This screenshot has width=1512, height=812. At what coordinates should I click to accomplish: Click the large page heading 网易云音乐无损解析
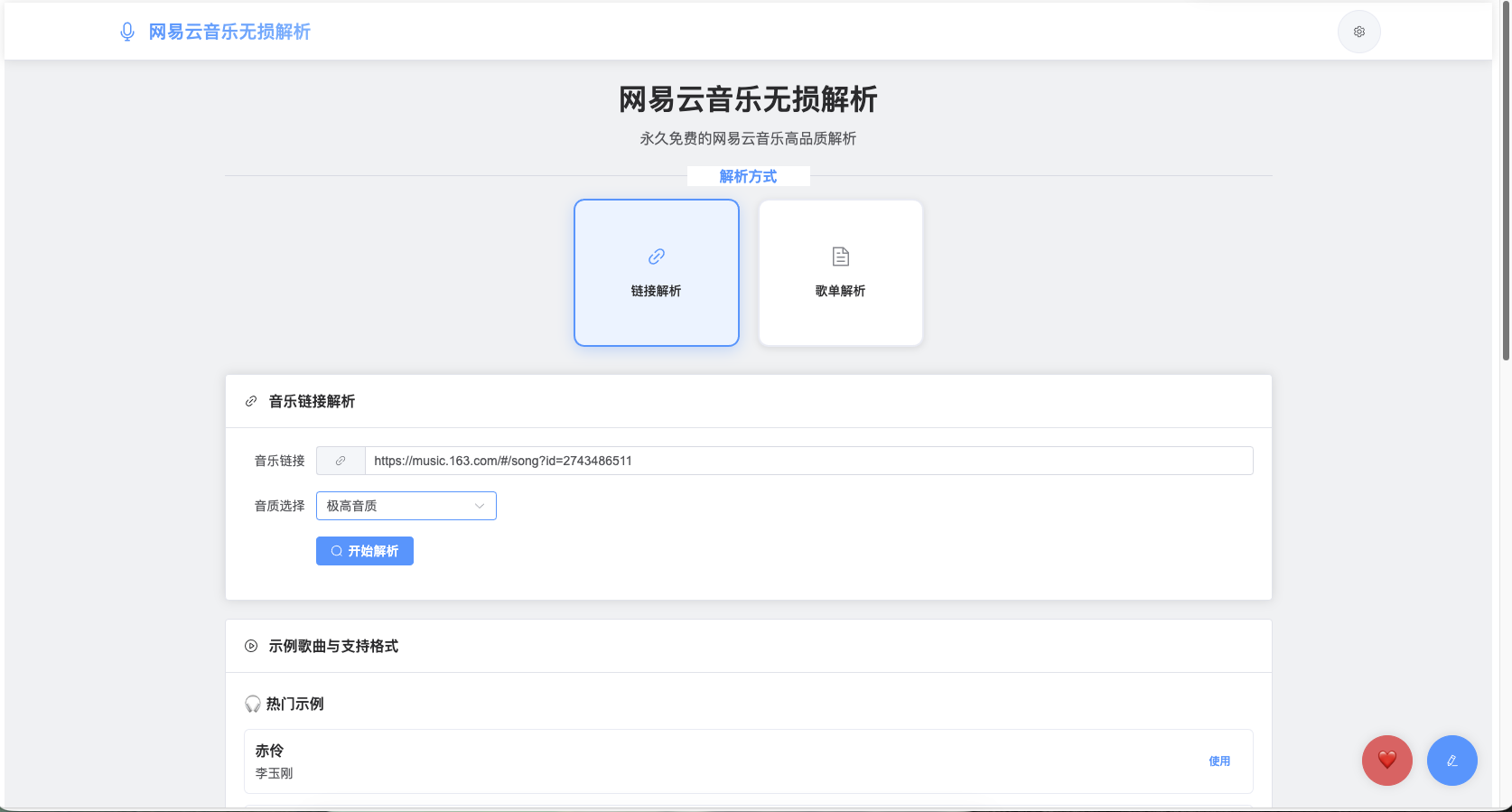[748, 99]
